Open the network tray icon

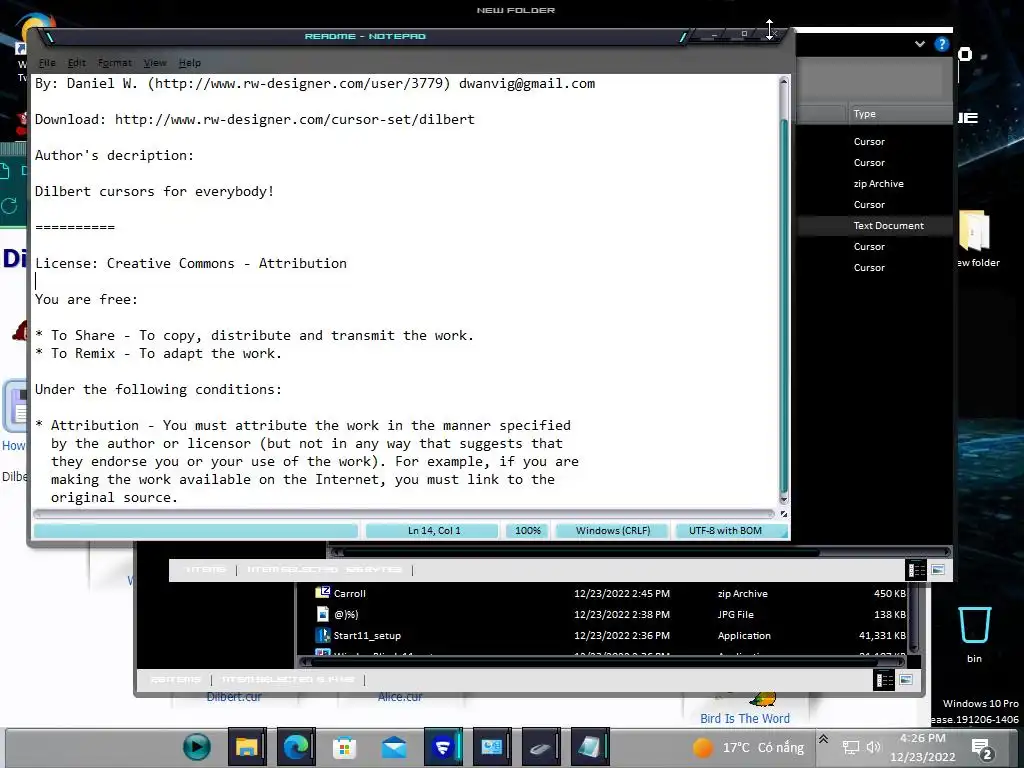[850, 747]
